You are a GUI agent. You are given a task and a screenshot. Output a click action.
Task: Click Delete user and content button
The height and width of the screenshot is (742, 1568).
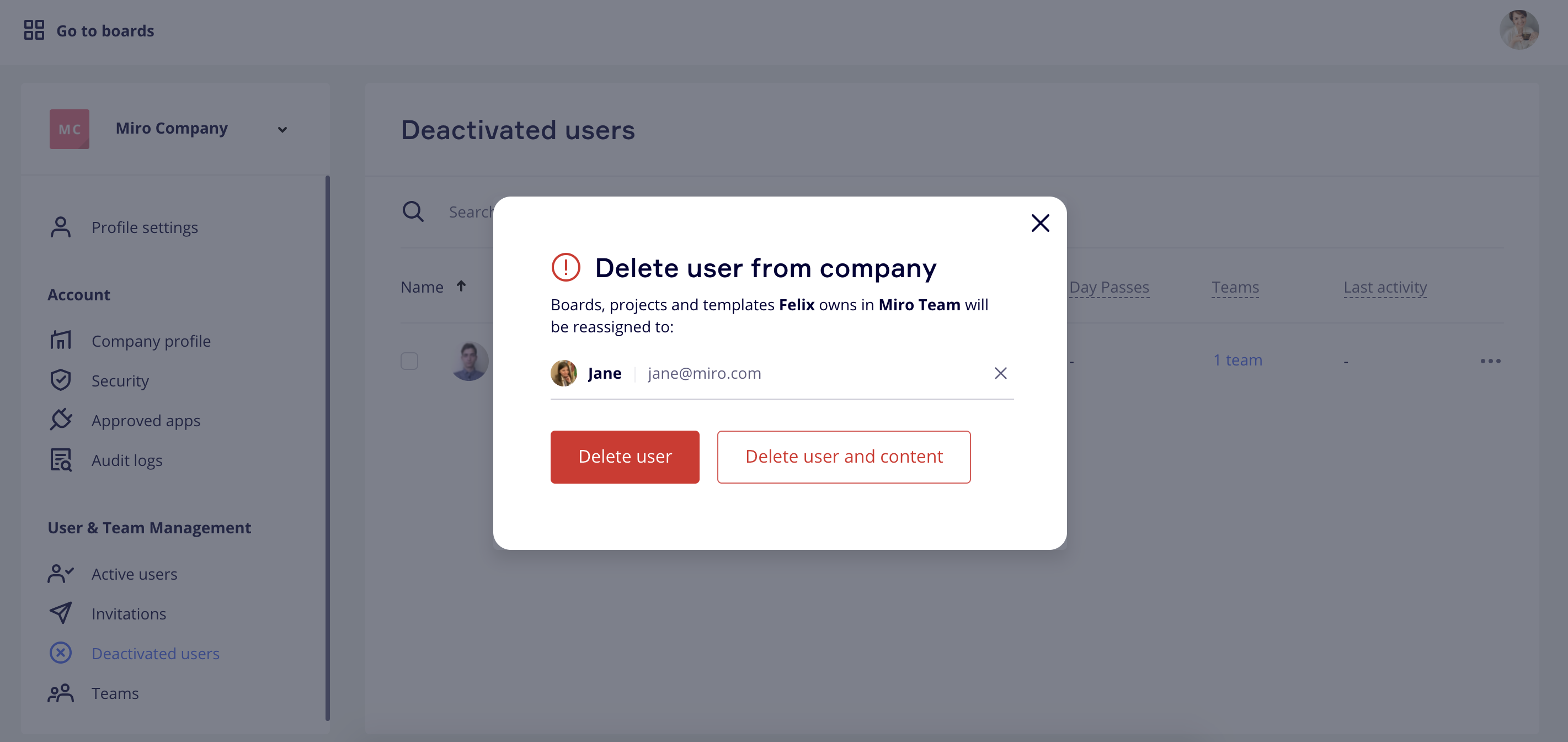coord(843,456)
